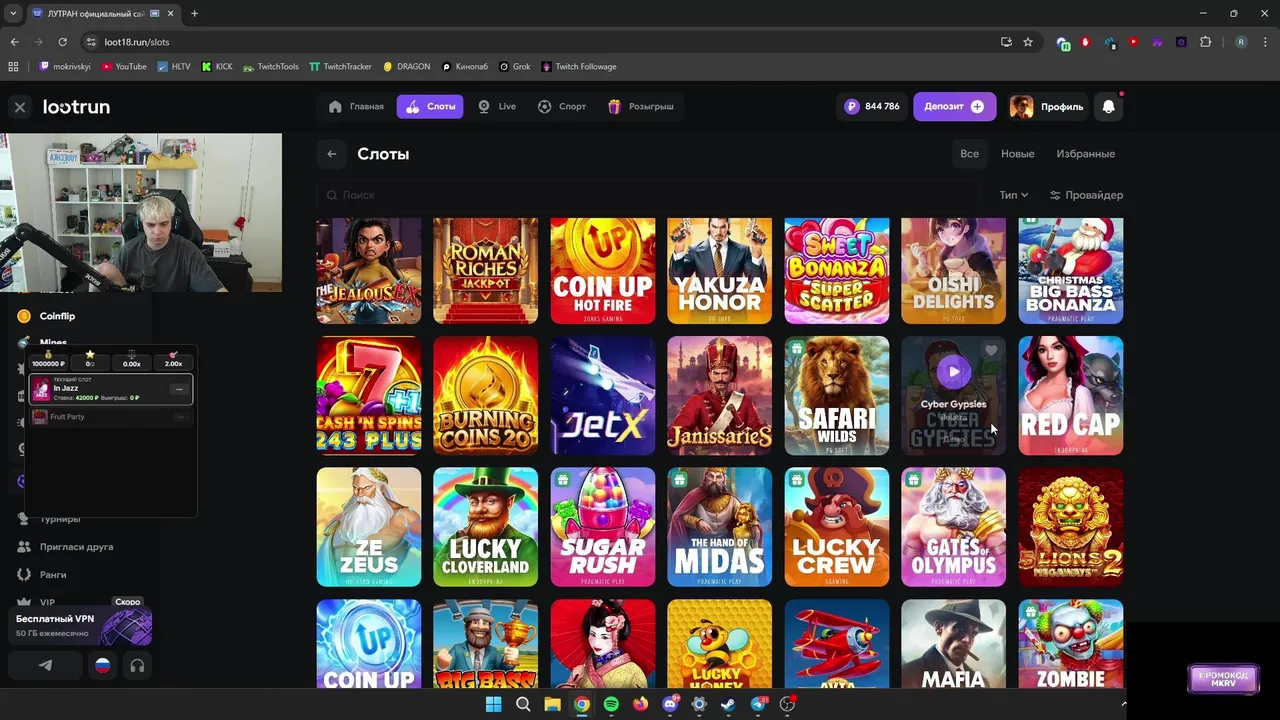Image resolution: width=1280 pixels, height=720 pixels.
Task: Open the Safari Wilds slot
Action: tap(837, 396)
